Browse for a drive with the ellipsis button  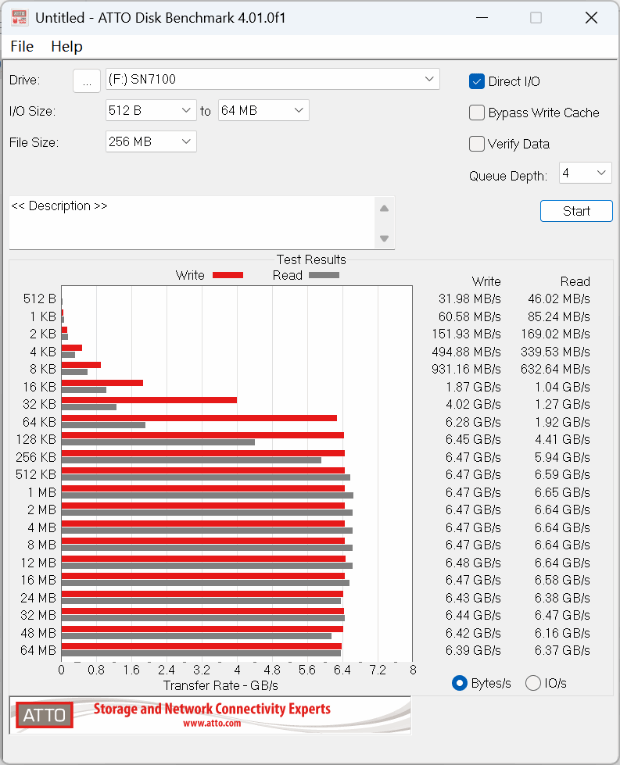[87, 80]
